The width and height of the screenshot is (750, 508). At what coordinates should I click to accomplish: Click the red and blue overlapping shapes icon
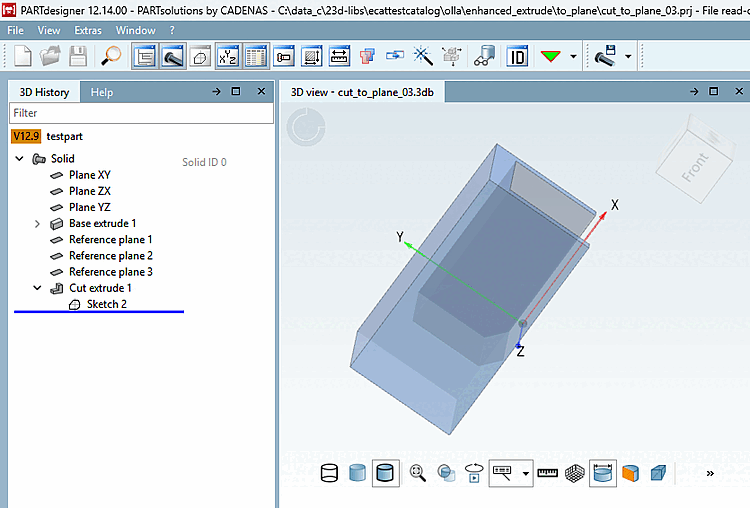point(367,56)
